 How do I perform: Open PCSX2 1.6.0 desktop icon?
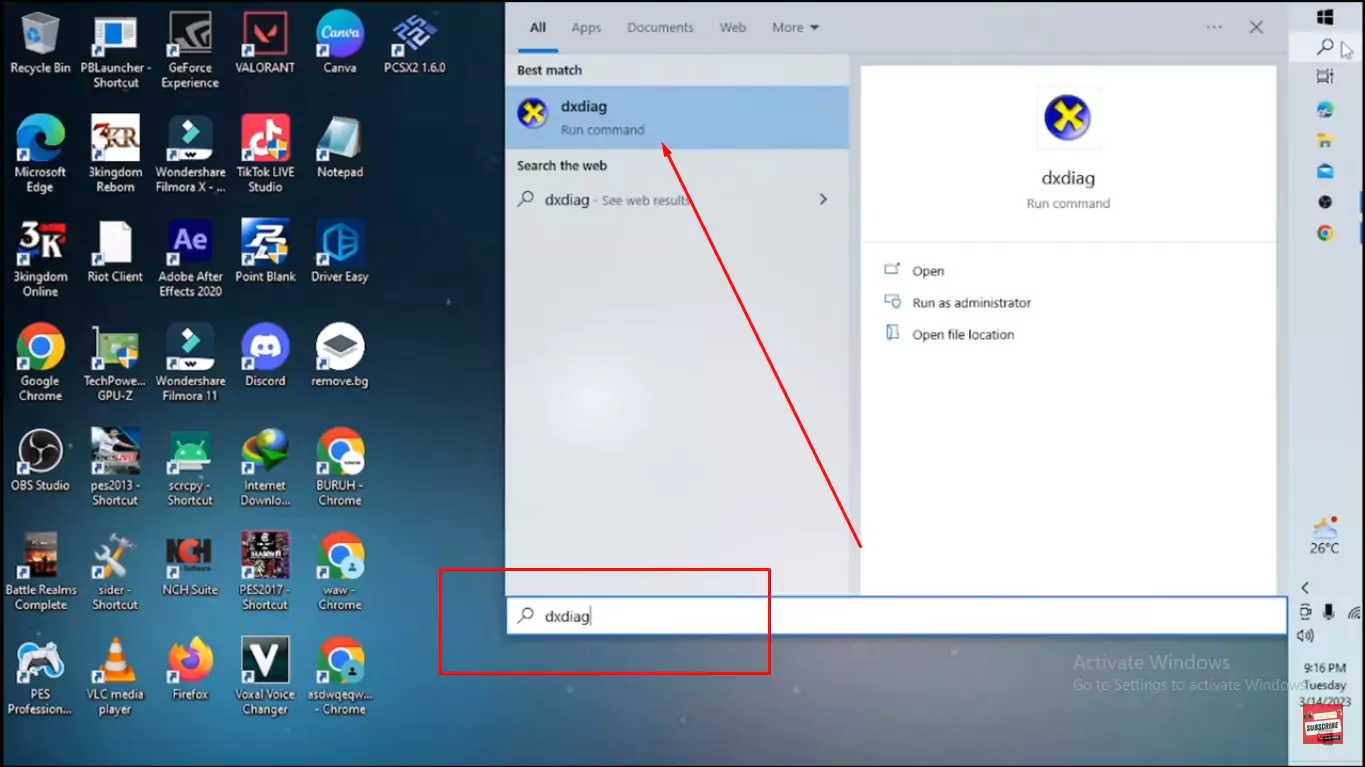pos(414,43)
